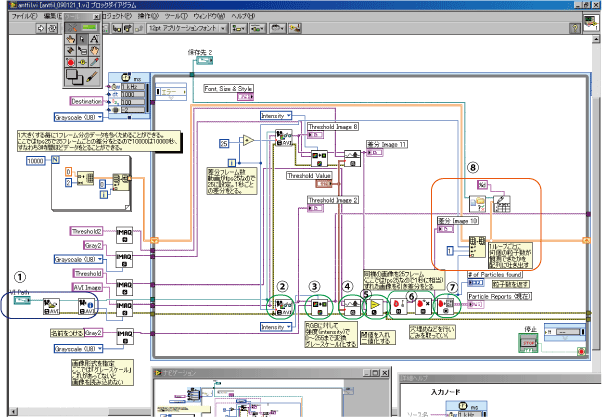Click the 10000 loop count constant
602x417 pixels.
[x=35, y=161]
